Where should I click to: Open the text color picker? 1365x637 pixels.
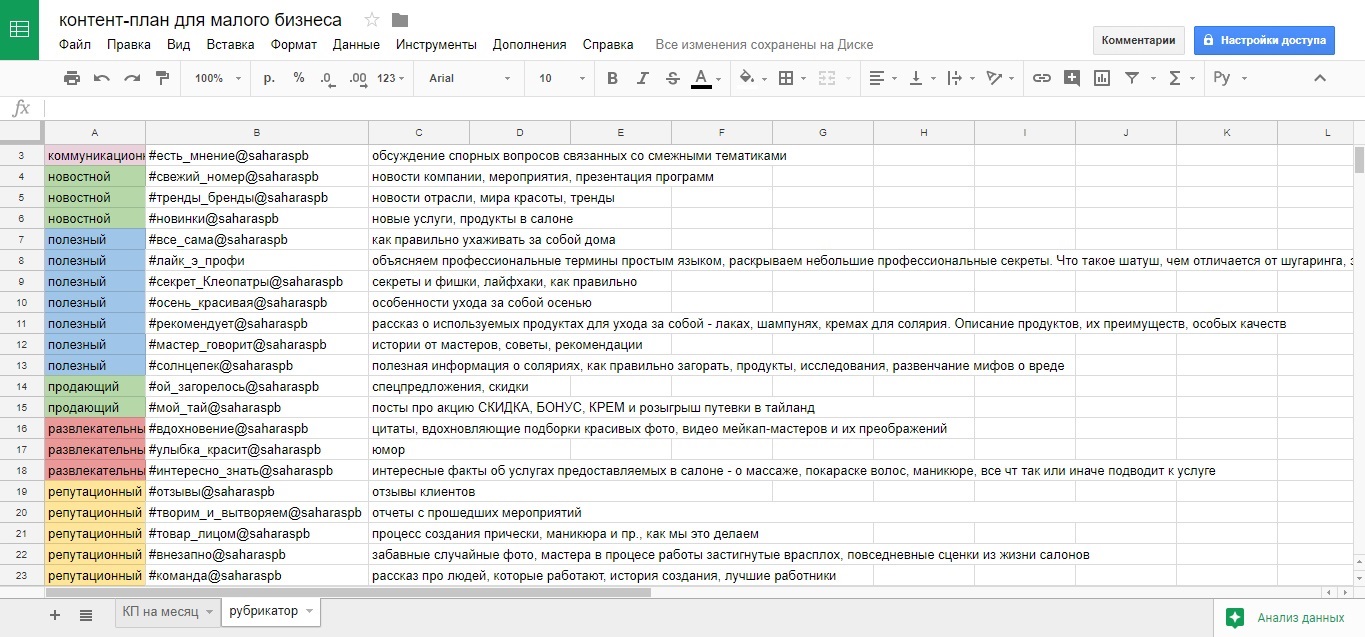pos(706,78)
